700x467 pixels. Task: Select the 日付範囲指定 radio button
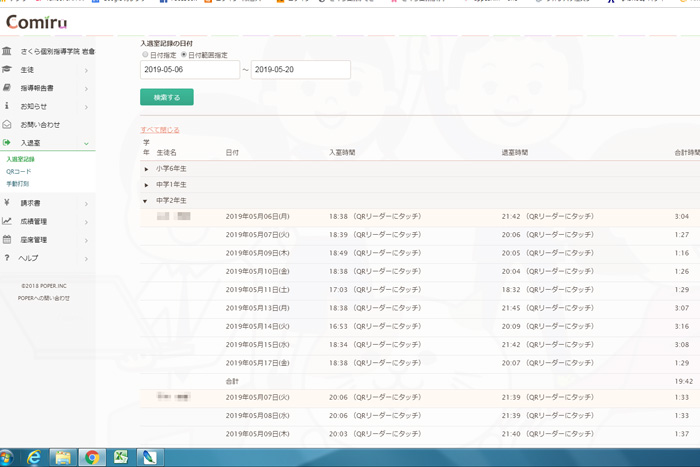point(183,54)
